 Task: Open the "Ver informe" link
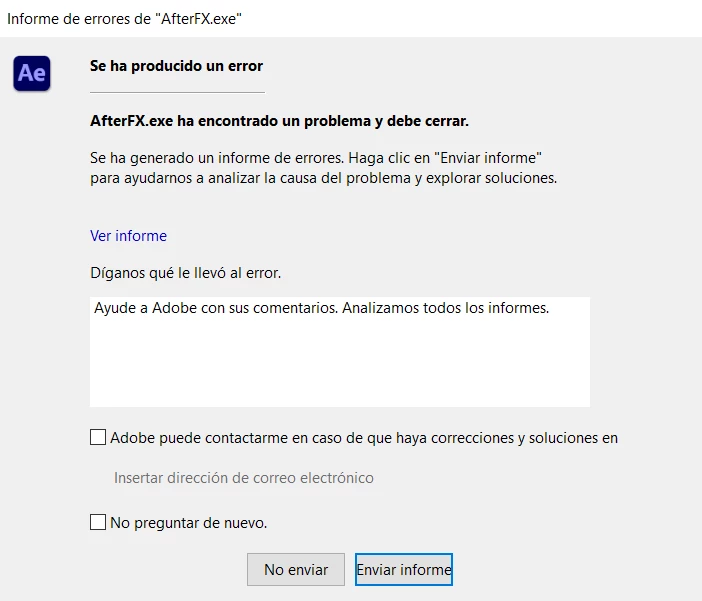[x=128, y=236]
